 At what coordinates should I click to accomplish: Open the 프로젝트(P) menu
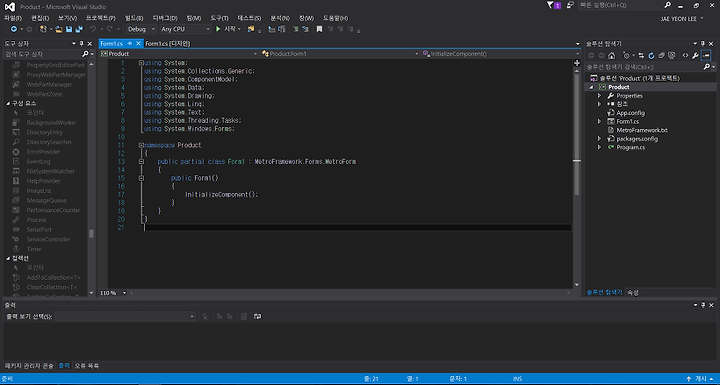click(x=101, y=18)
